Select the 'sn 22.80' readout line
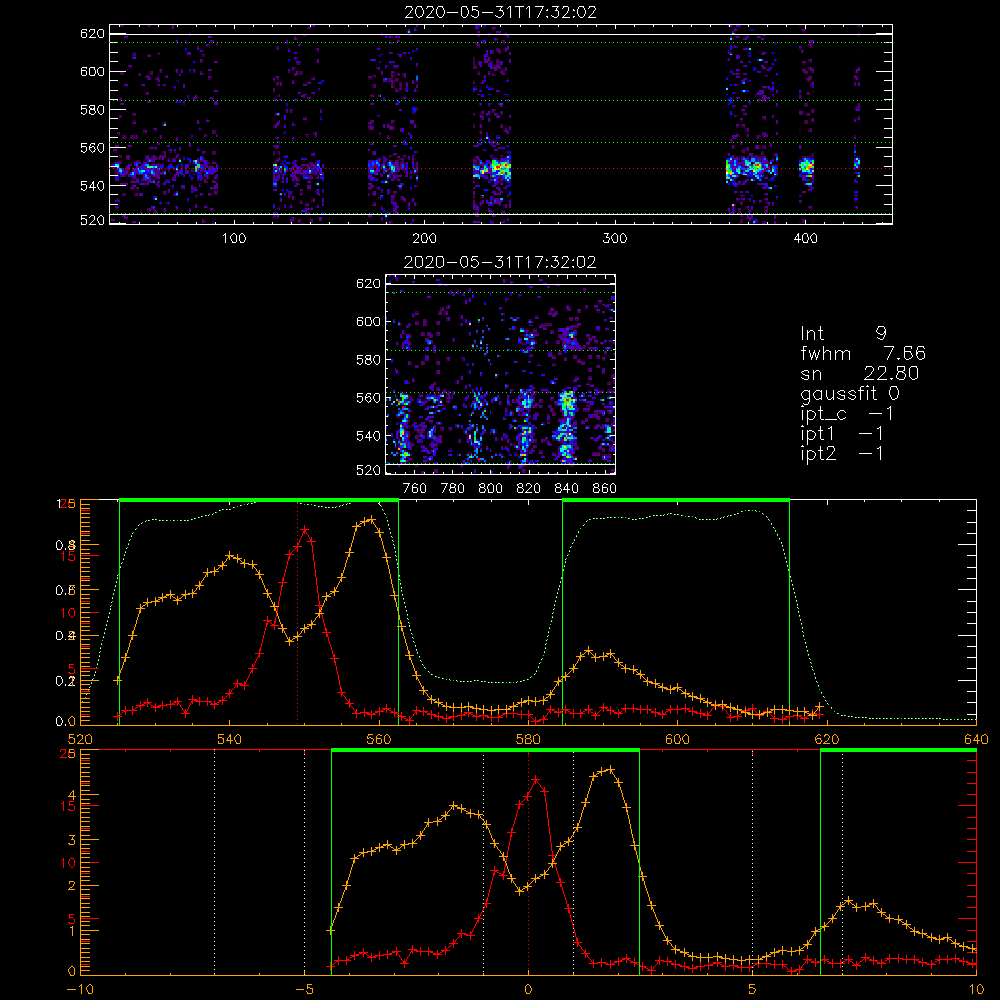The width and height of the screenshot is (1000, 1000). pyautogui.click(x=860, y=373)
